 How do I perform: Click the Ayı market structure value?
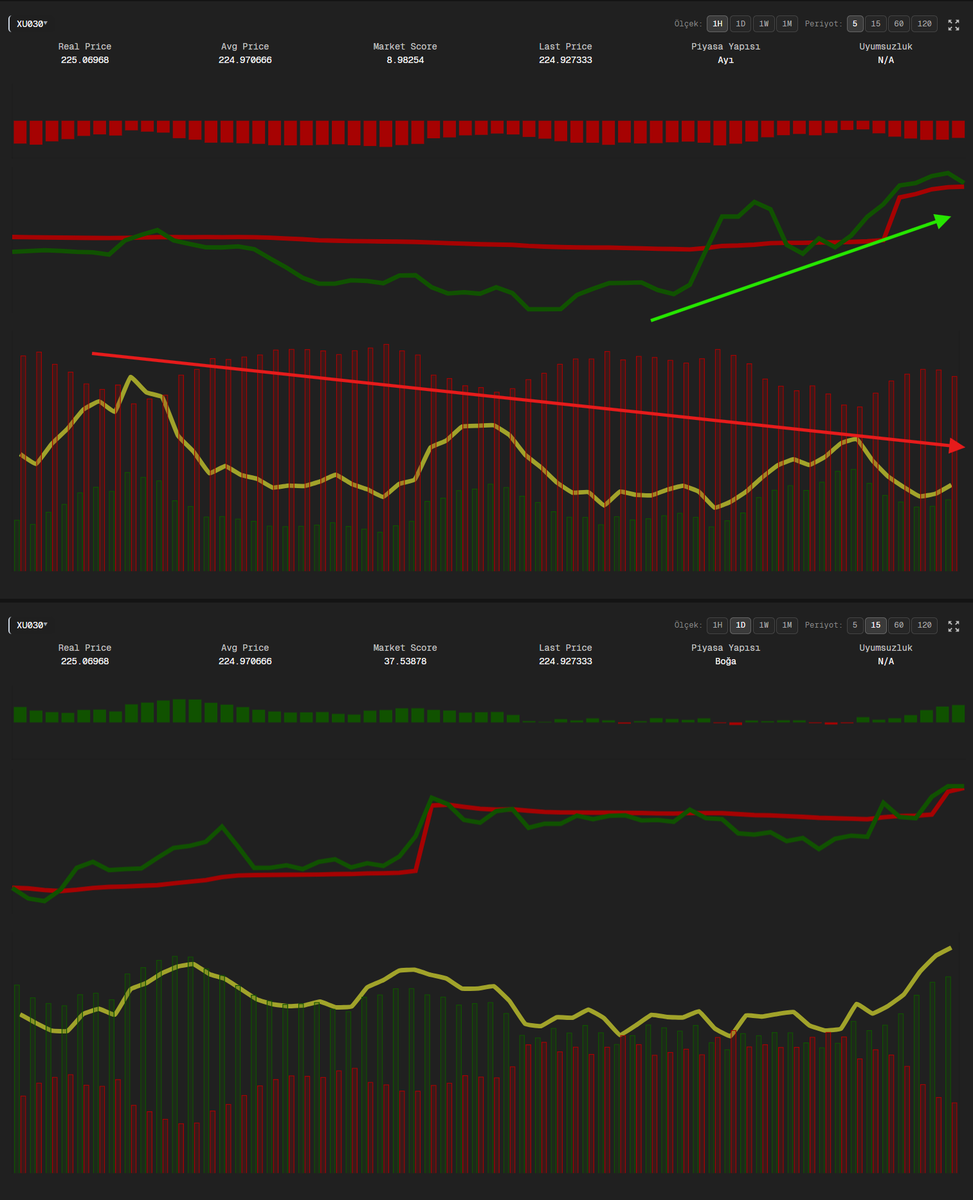pyautogui.click(x=726, y=60)
